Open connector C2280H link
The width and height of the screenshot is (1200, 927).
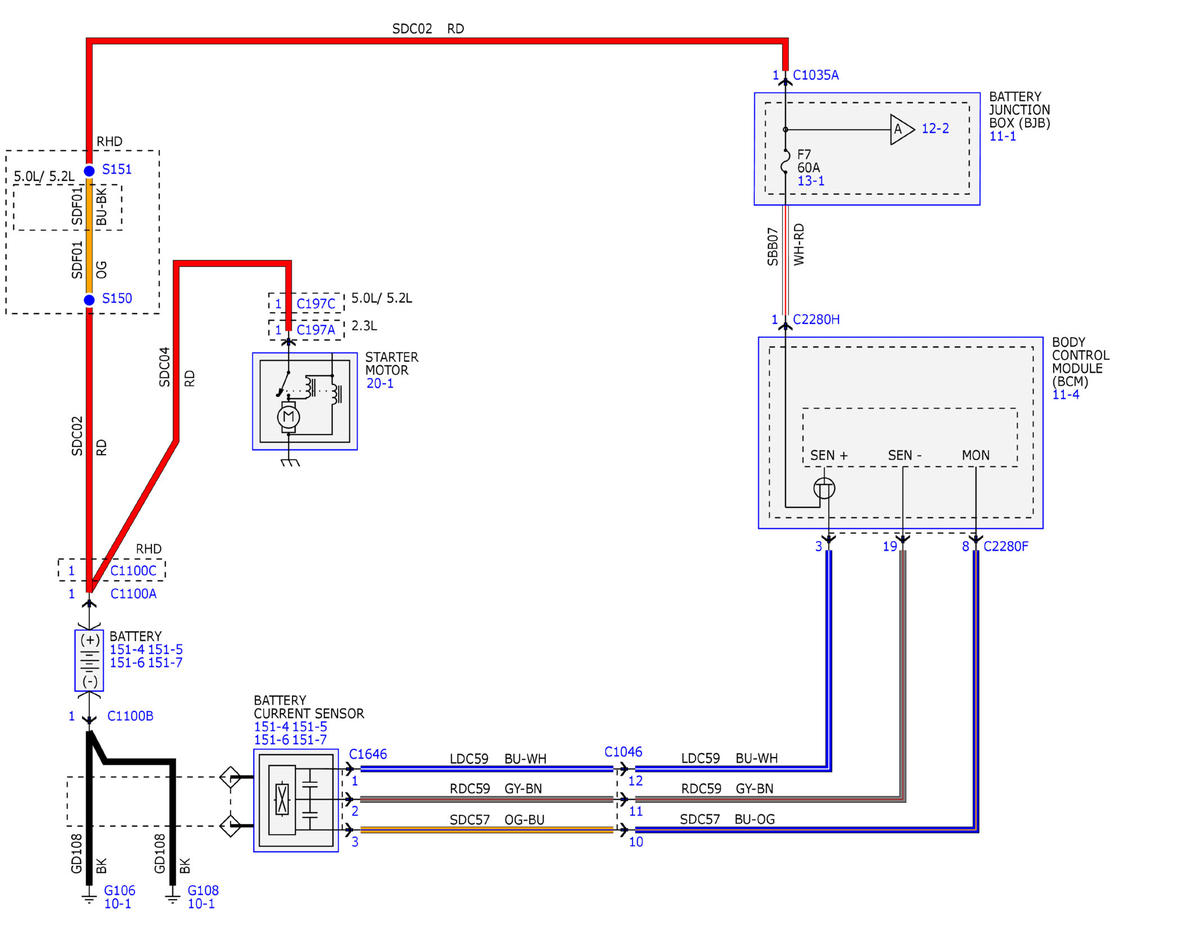816,320
